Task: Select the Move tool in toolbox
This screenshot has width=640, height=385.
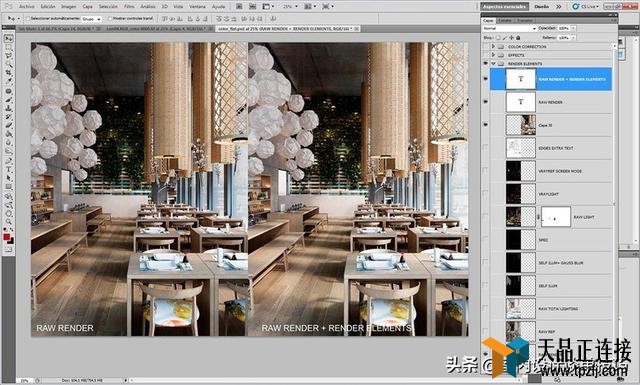Action: click(8, 39)
